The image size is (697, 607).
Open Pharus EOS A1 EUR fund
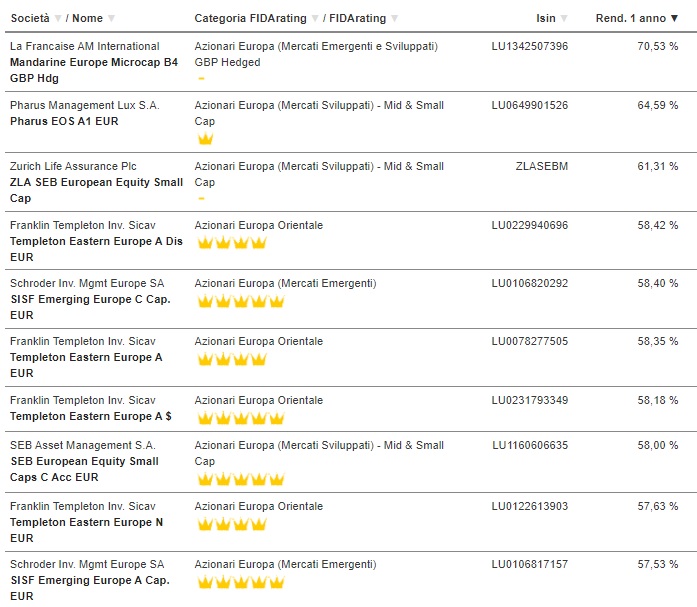click(64, 121)
